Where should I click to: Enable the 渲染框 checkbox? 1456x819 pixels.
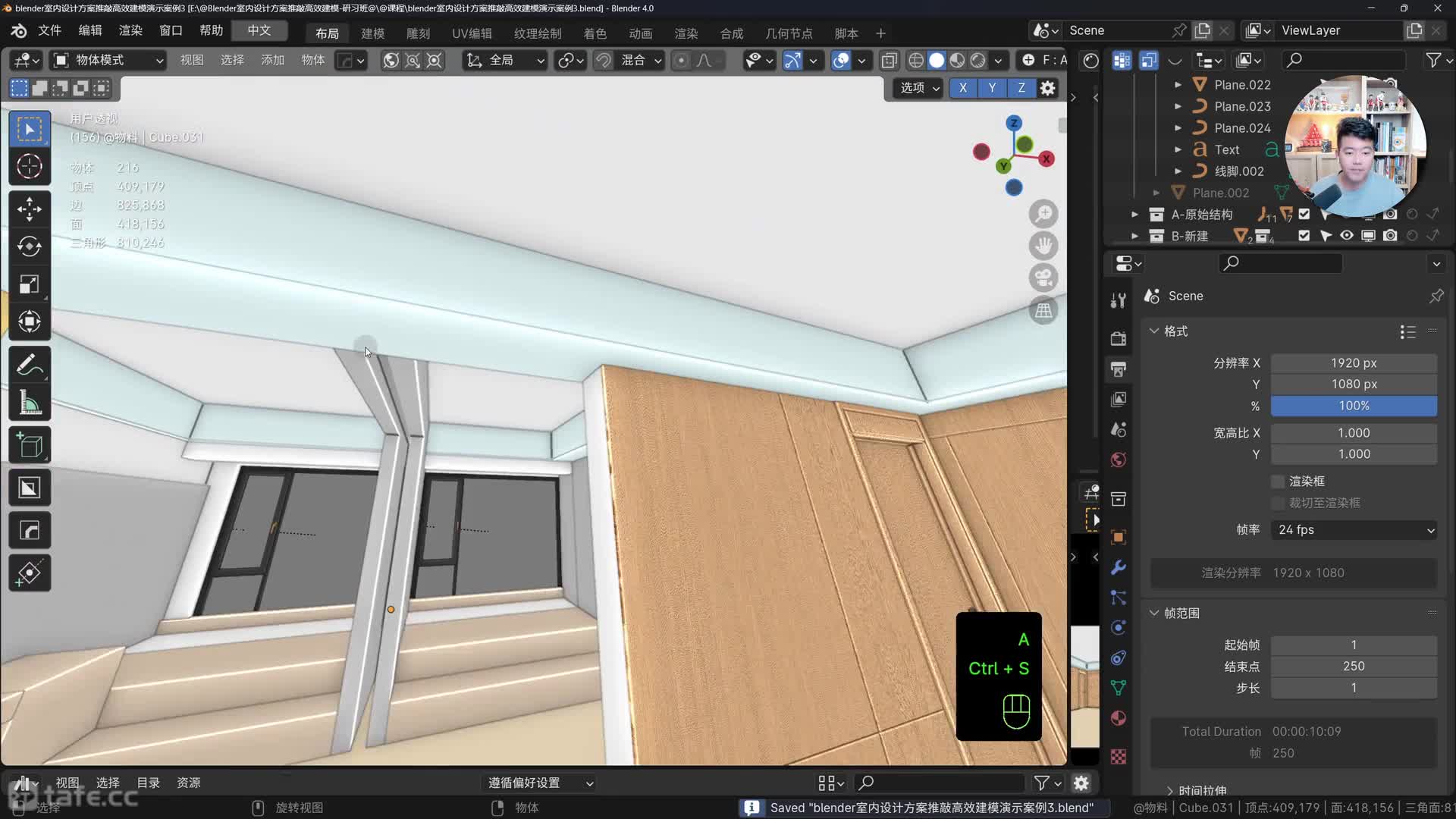point(1278,482)
